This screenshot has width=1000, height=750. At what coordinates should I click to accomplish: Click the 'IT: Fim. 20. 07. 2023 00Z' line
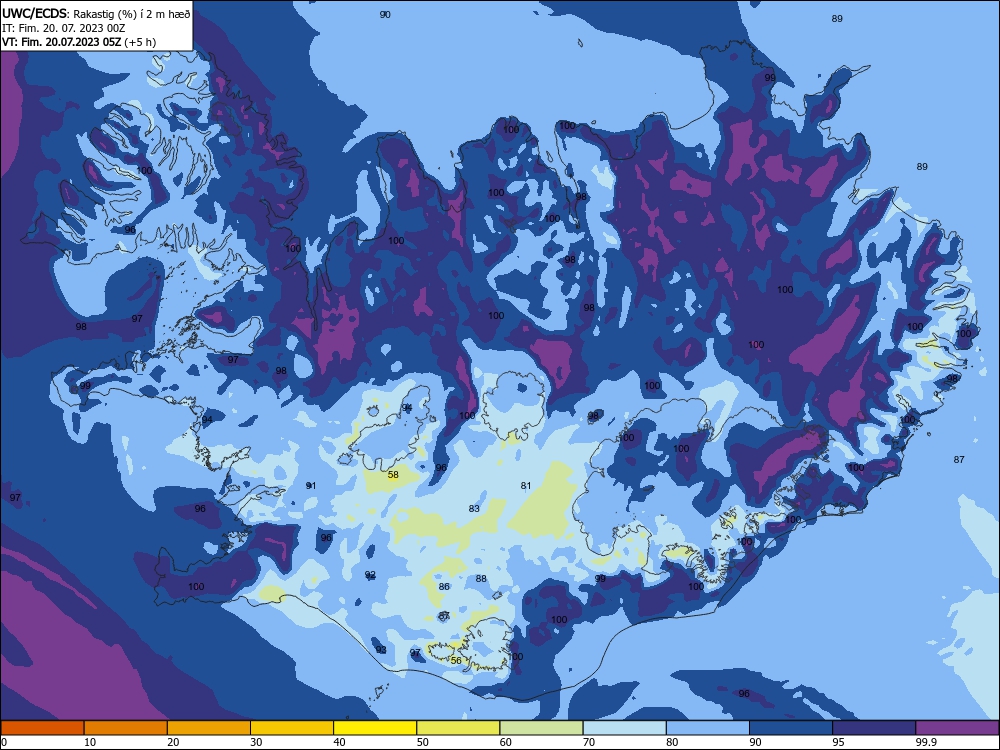(x=63, y=28)
